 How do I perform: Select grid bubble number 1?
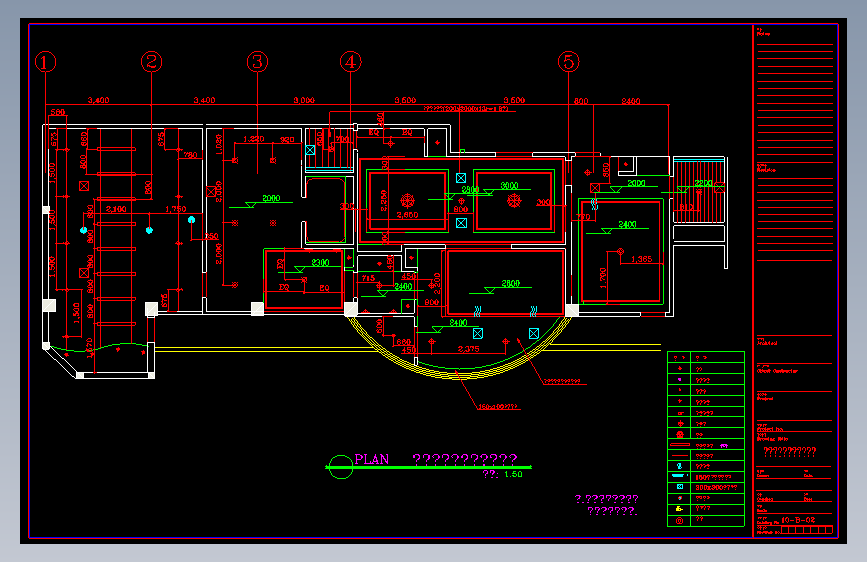click(45, 61)
